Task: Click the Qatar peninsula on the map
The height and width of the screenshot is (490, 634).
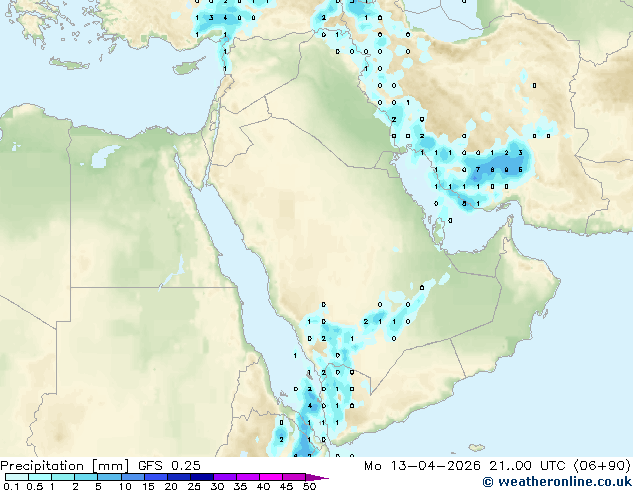Action: click(x=438, y=232)
